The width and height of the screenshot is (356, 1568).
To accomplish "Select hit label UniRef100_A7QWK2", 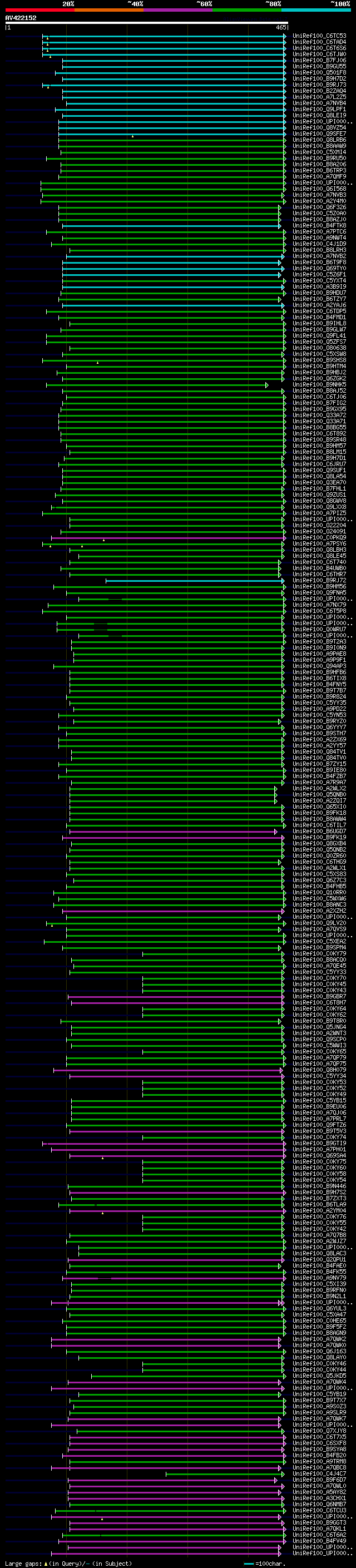I will click(x=319, y=1339).
